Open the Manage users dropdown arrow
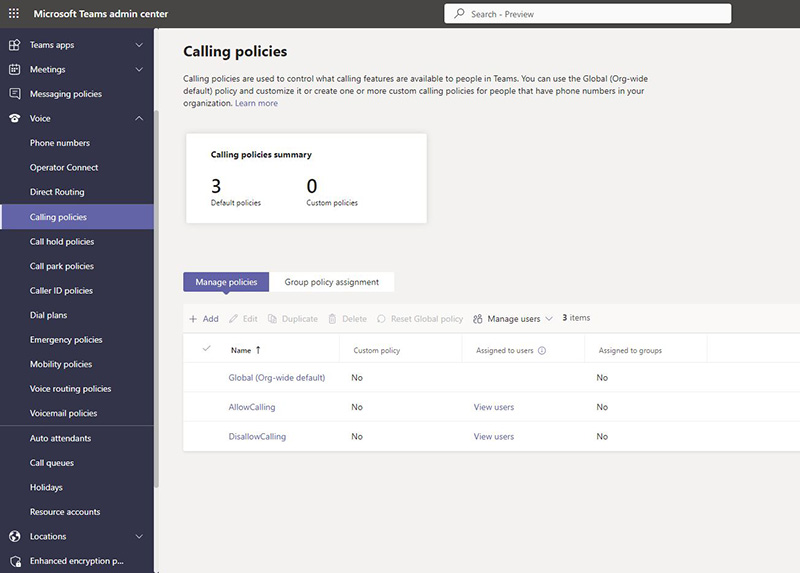800x573 pixels. click(x=549, y=319)
